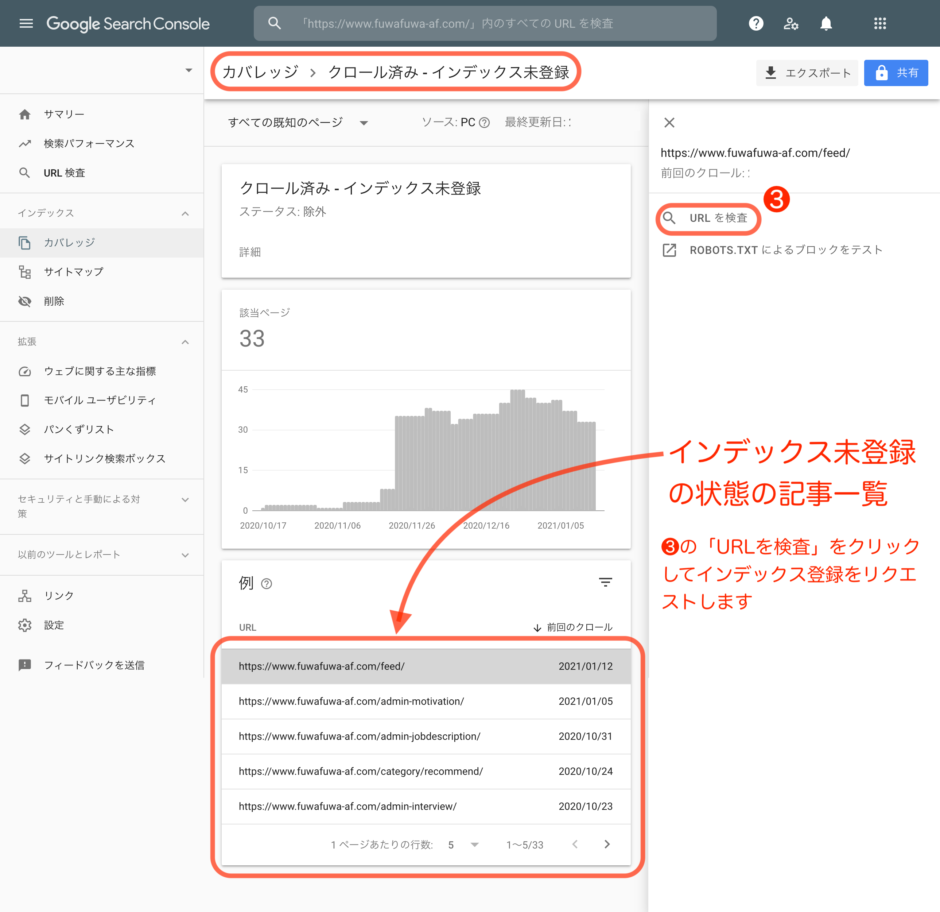Go to previous page of results
940x912 pixels.
[x=575, y=844]
